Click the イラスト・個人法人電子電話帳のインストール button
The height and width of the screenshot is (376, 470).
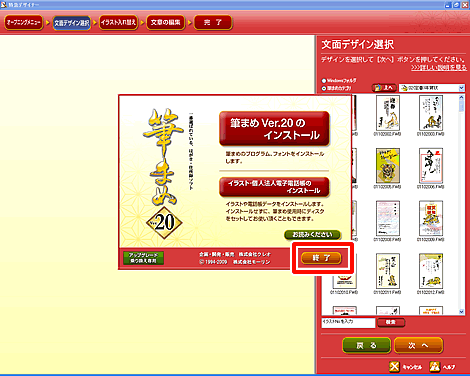pos(274,187)
